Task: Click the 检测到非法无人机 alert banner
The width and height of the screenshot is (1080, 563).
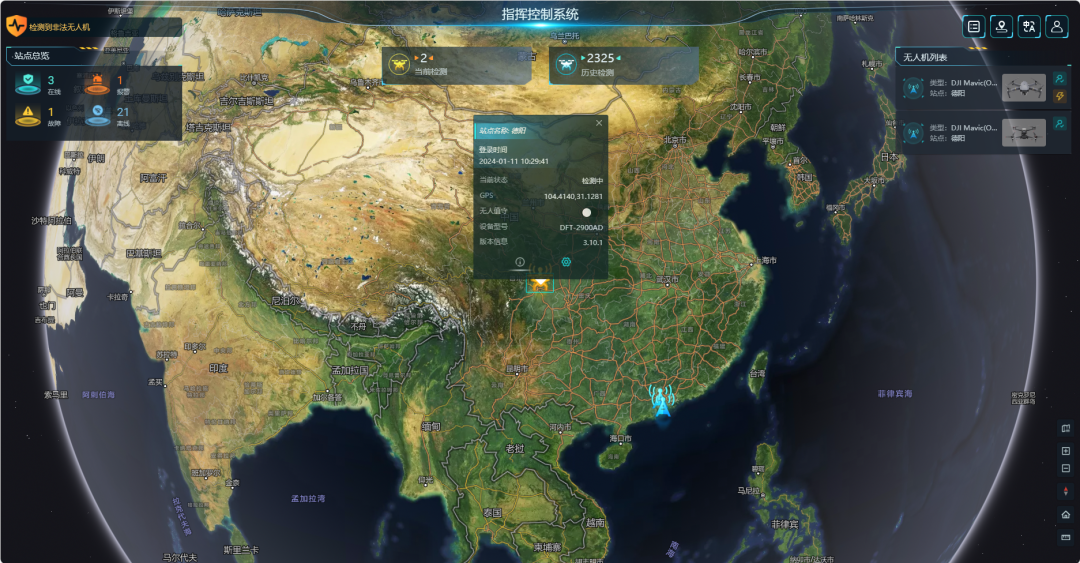Action: [x=60, y=27]
